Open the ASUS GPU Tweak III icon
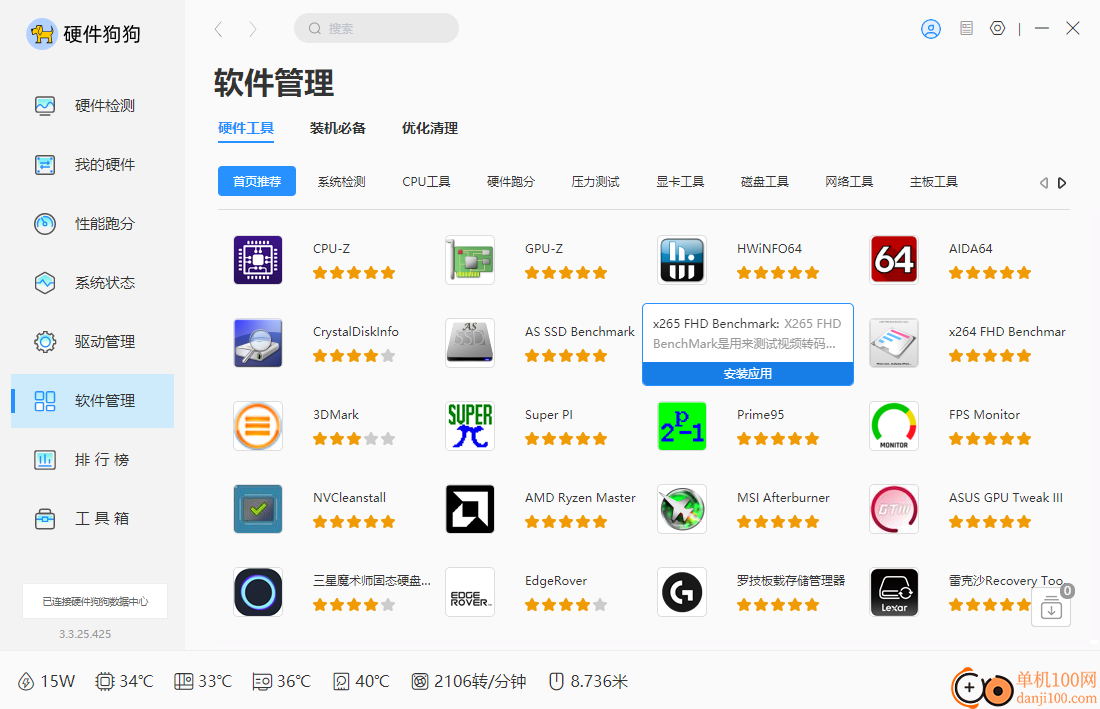 [894, 509]
